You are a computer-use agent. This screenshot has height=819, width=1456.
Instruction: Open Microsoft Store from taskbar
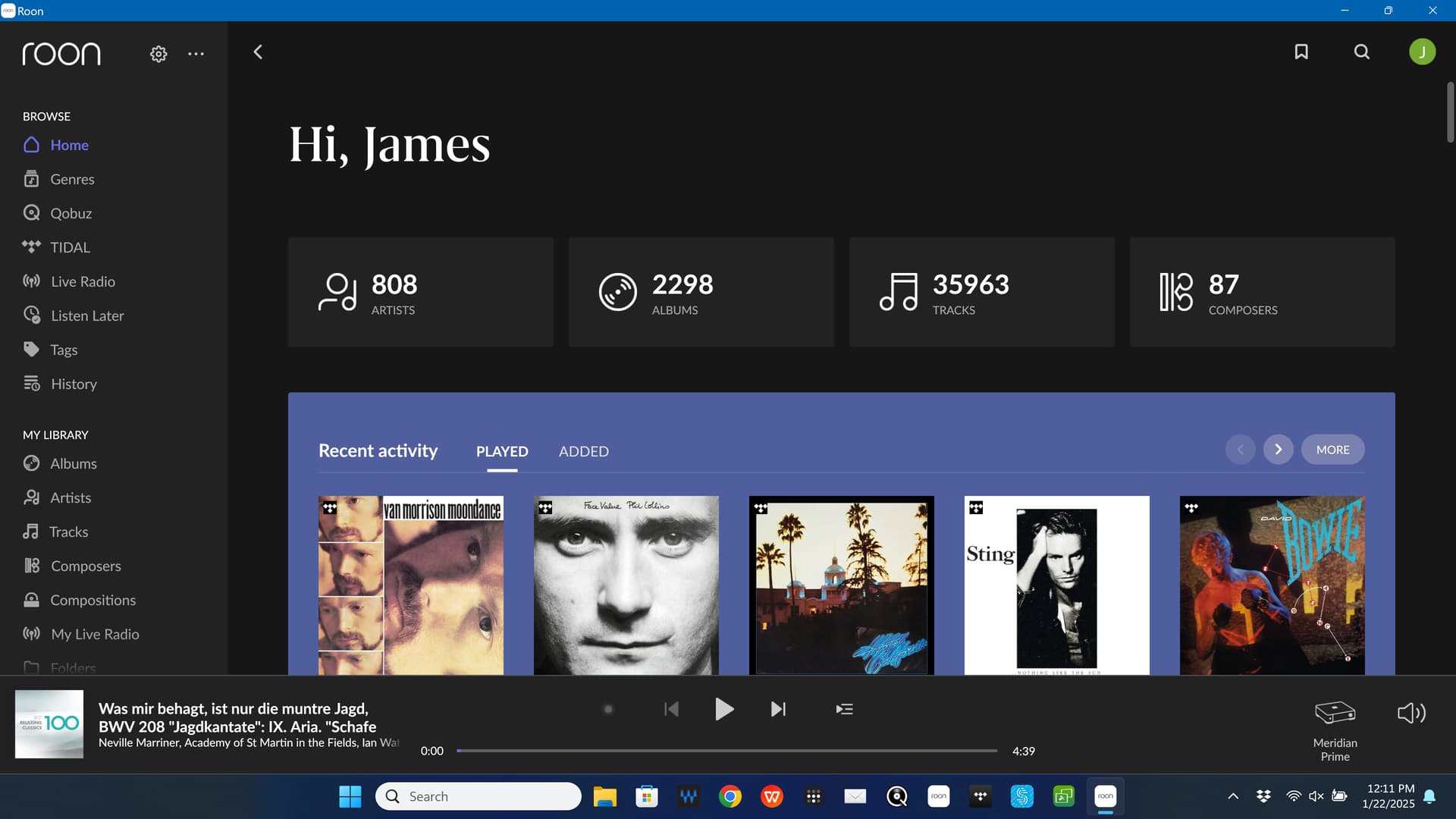tap(646, 796)
